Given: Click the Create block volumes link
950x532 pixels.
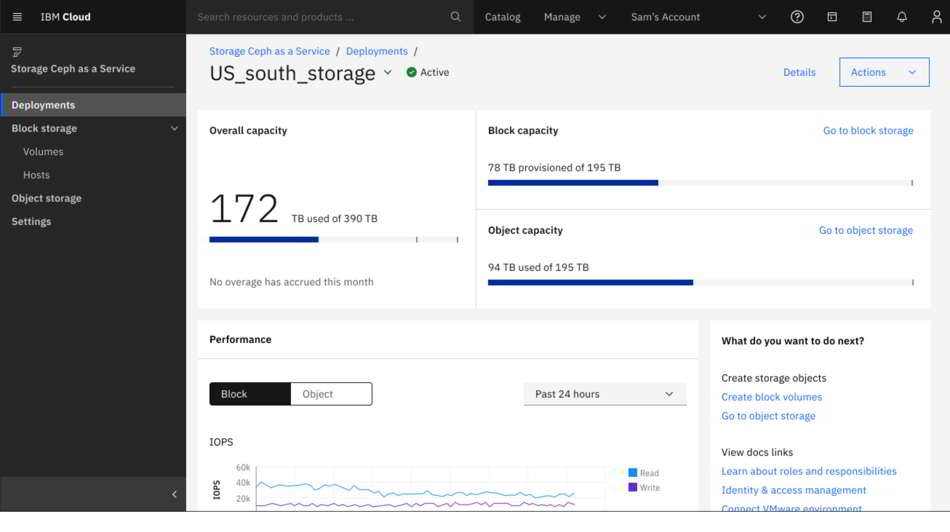Looking at the screenshot, I should coord(771,397).
